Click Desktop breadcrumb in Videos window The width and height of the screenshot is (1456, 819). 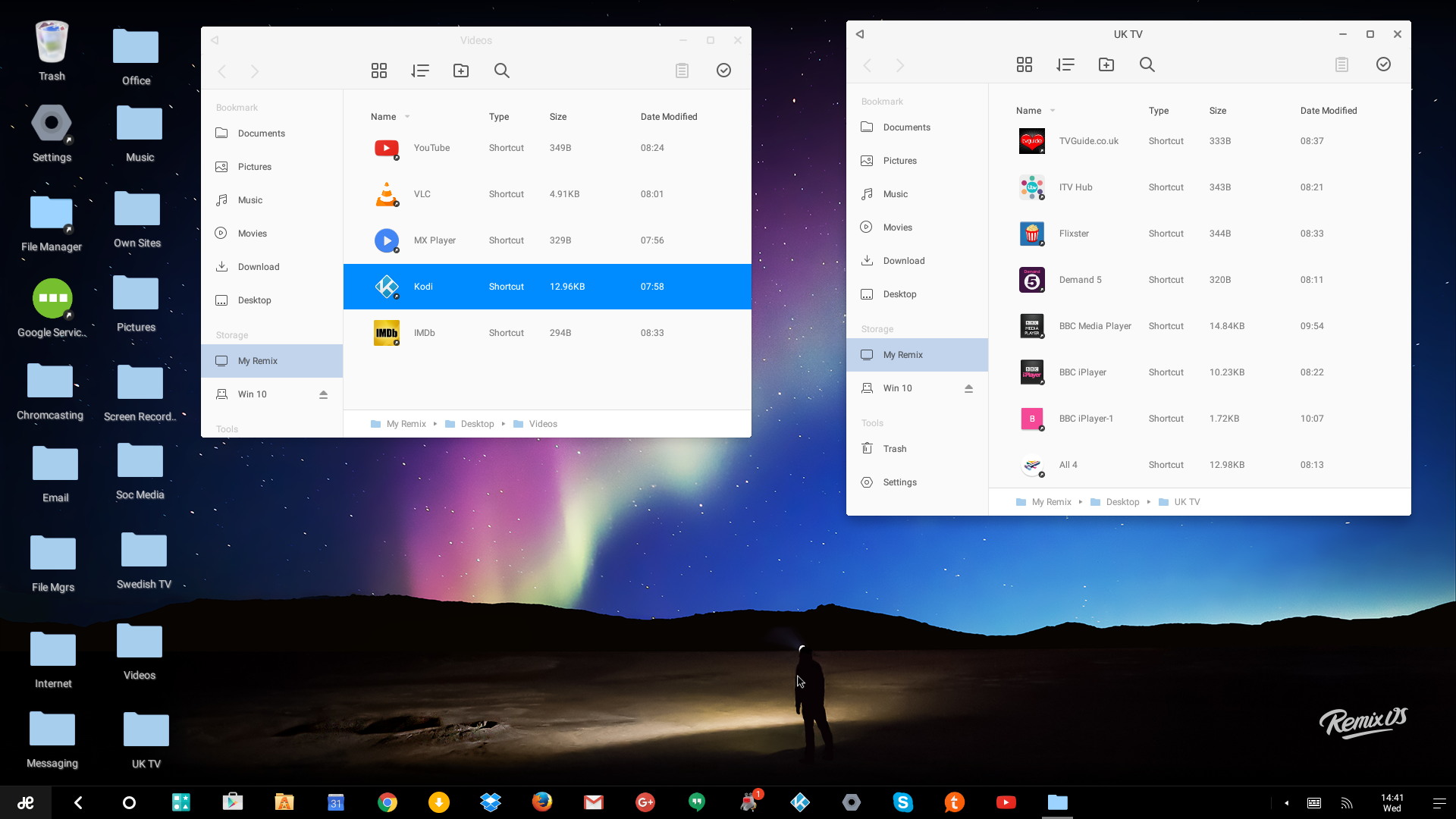[x=469, y=424]
